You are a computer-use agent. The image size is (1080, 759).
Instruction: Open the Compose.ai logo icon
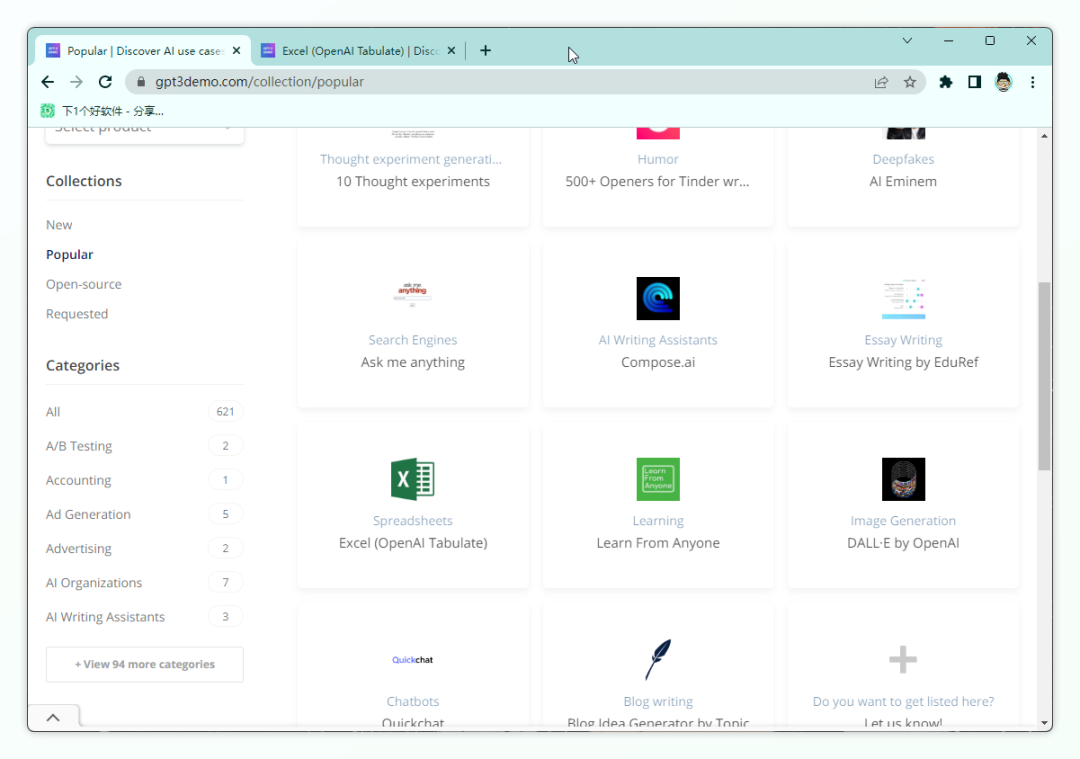click(658, 298)
